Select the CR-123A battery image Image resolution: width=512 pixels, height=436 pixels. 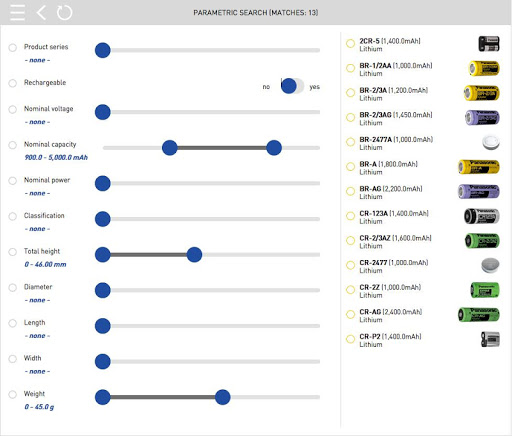[x=482, y=216]
